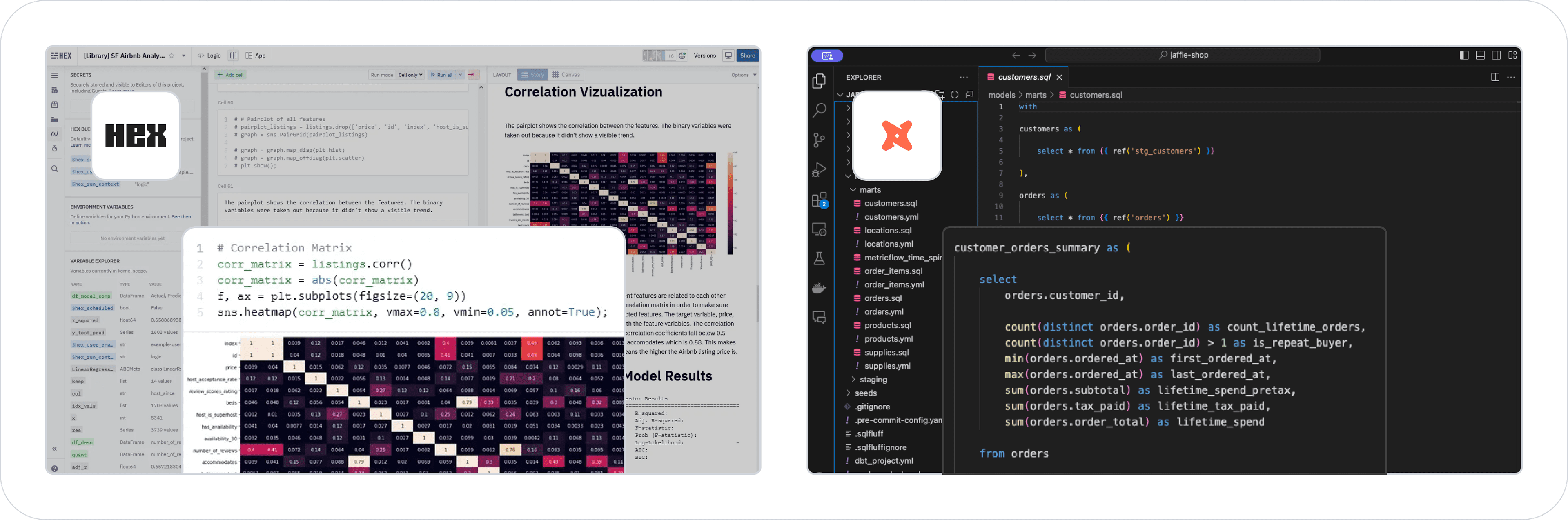1568x520 pixels.
Task: Open the VS Code Search view
Action: (x=819, y=110)
